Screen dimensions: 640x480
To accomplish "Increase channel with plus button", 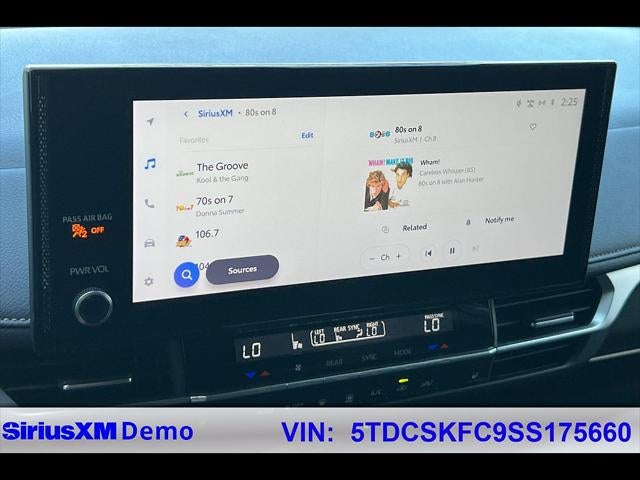I will (x=399, y=256).
